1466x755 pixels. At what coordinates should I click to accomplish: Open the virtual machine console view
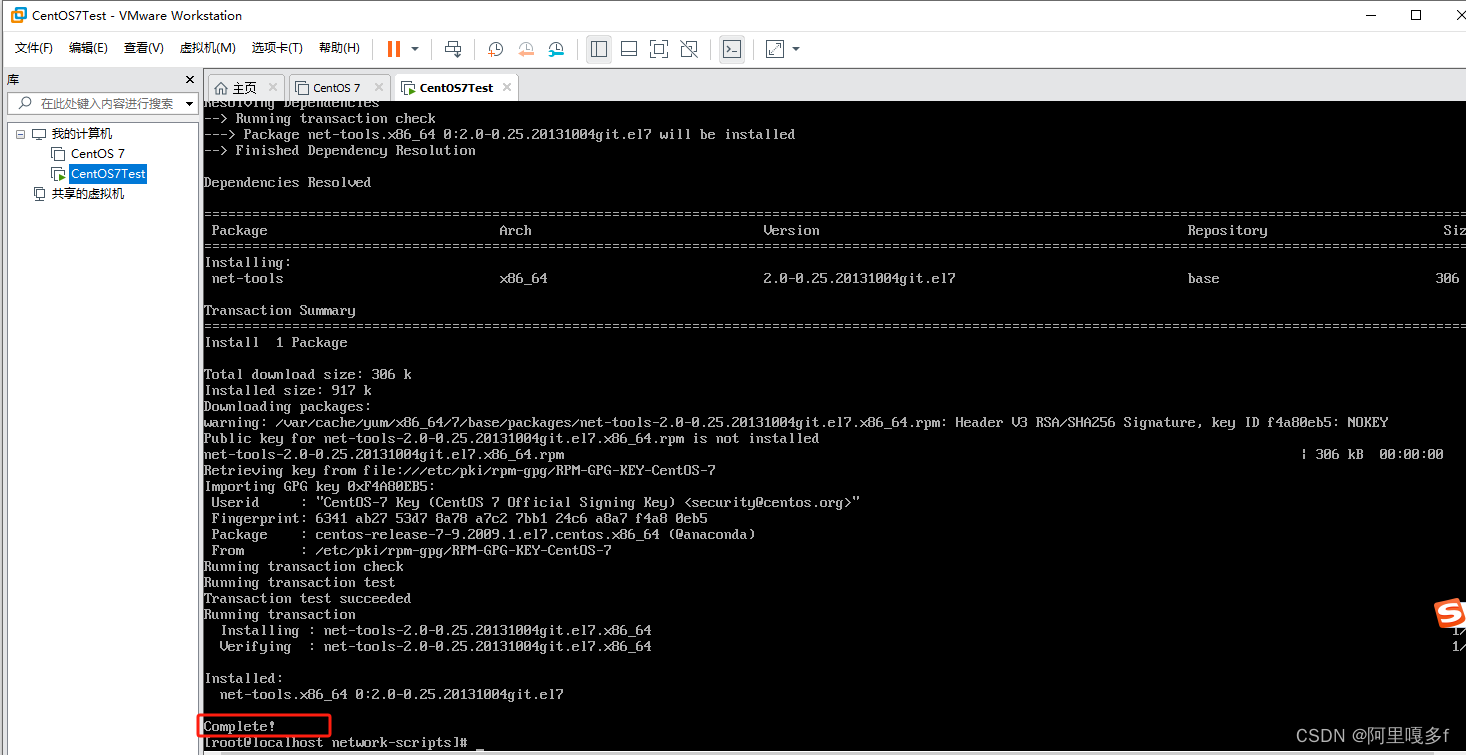[731, 48]
